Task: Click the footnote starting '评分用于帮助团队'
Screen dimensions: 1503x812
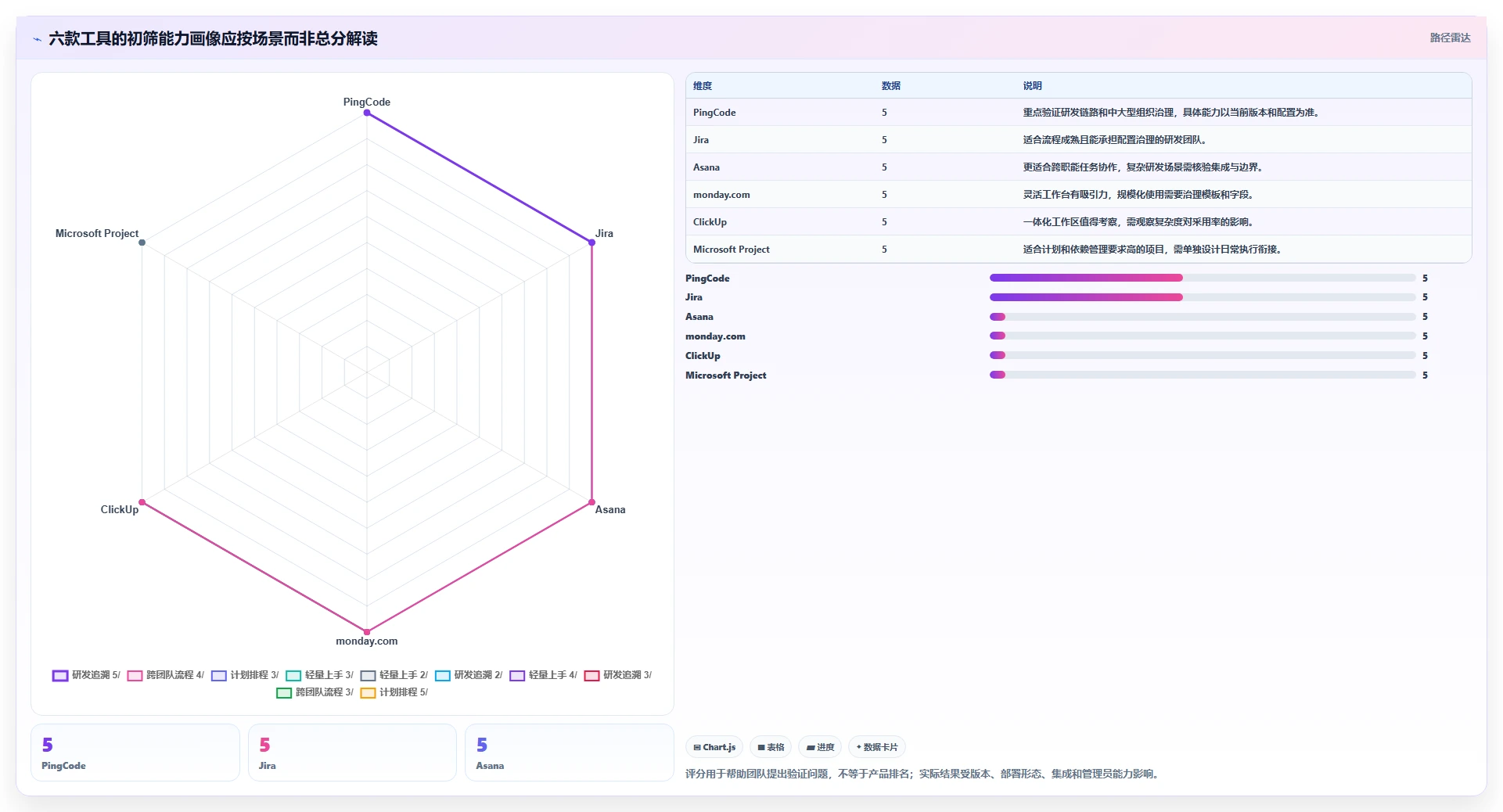Action: (923, 774)
